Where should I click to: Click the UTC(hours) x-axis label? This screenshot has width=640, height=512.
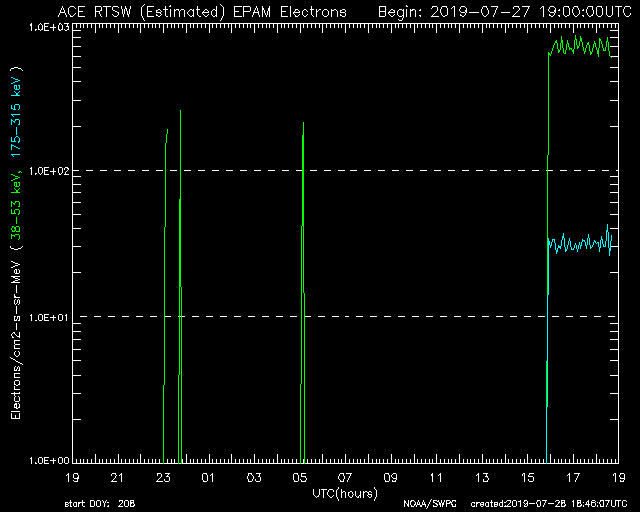tap(345, 491)
